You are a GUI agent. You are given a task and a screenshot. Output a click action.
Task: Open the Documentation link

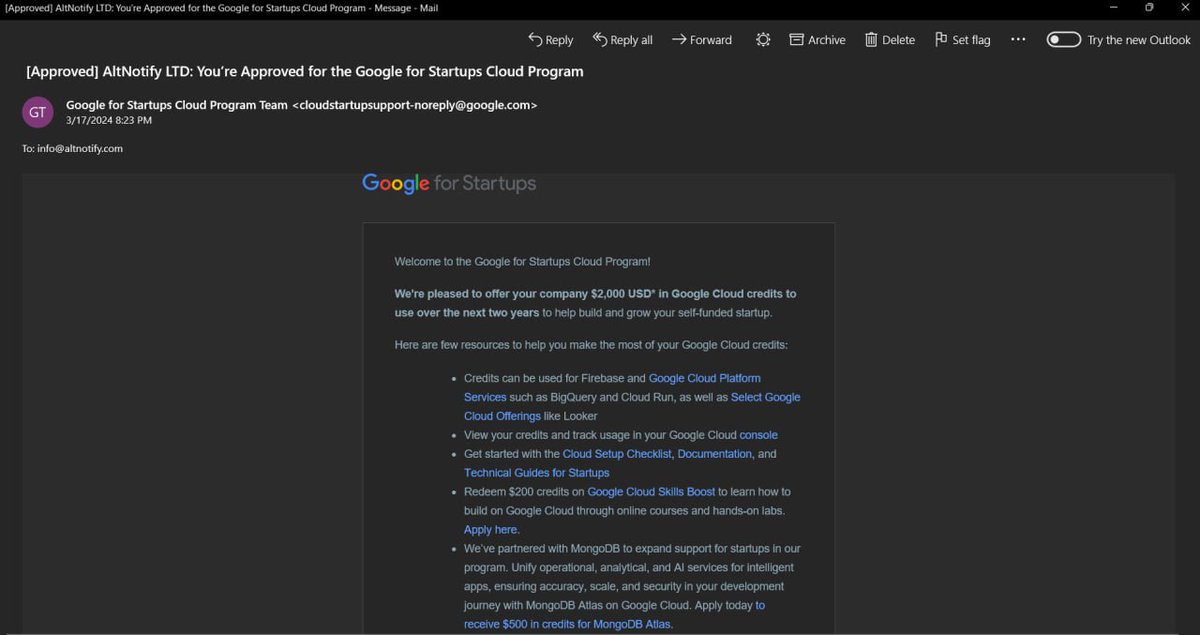pyautogui.click(x=714, y=454)
